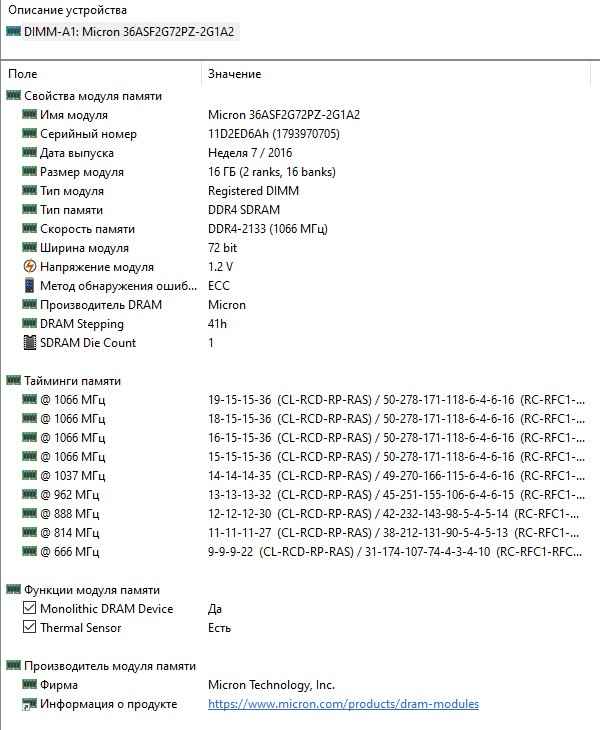Click the Registered DIMM value
The height and width of the screenshot is (730, 600).
click(x=253, y=191)
